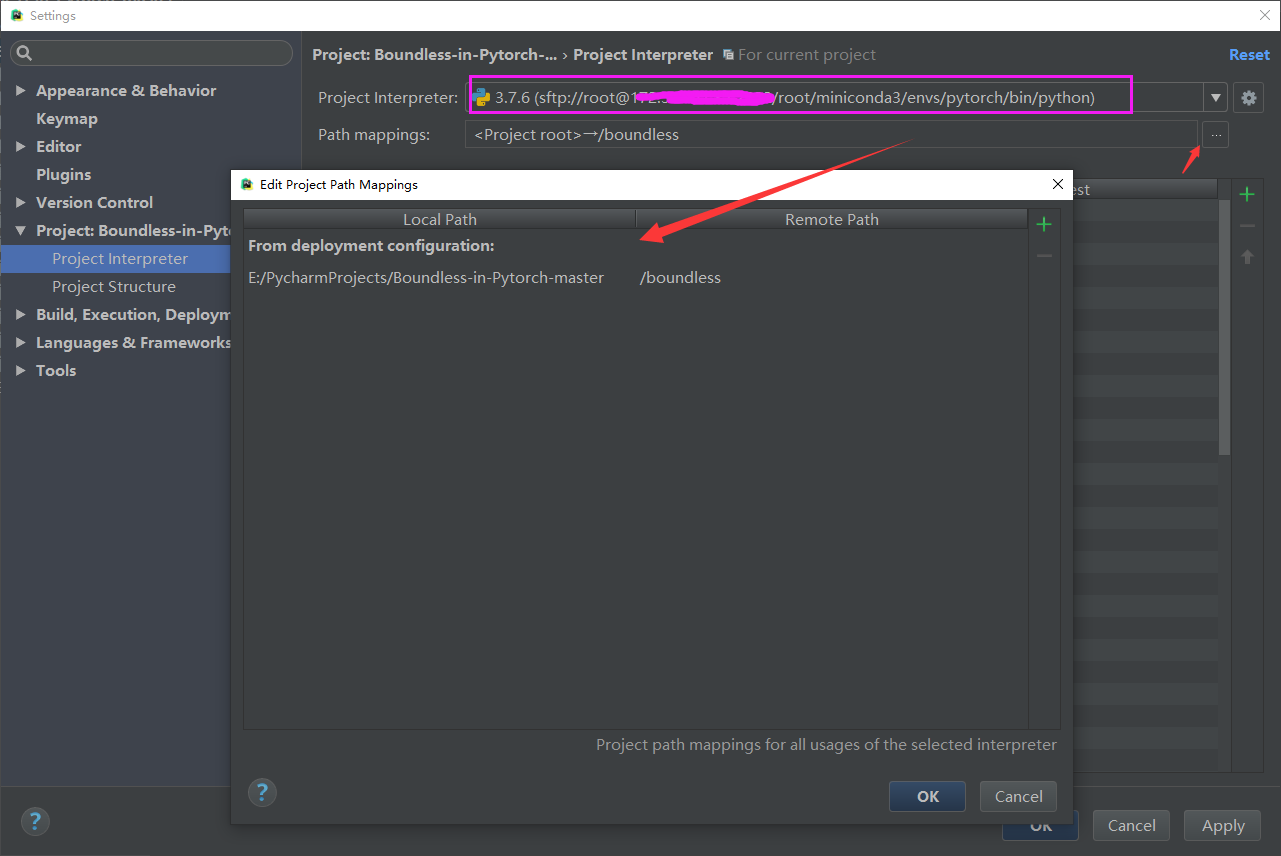Open path mappings editor via ellipsis button
The height and width of the screenshot is (856, 1281).
[x=1215, y=134]
